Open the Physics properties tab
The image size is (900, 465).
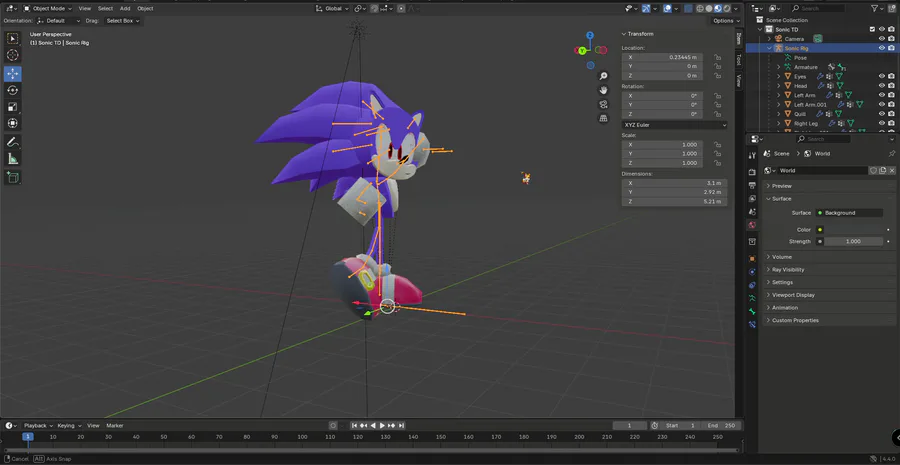(752, 272)
